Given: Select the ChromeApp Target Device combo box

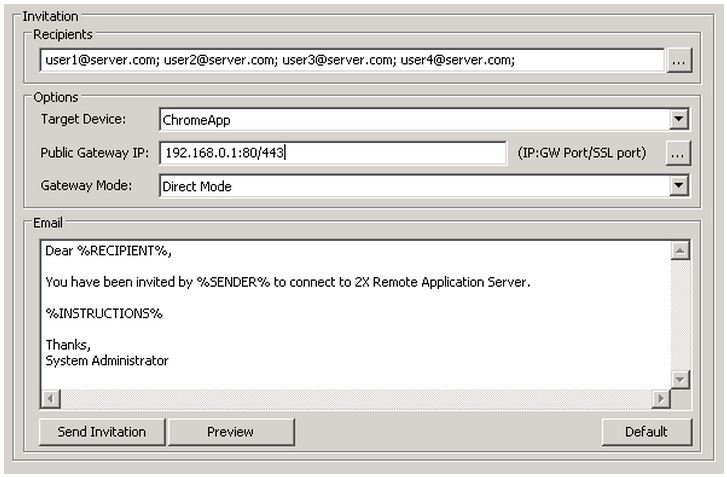Looking at the screenshot, I should pyautogui.click(x=424, y=120).
